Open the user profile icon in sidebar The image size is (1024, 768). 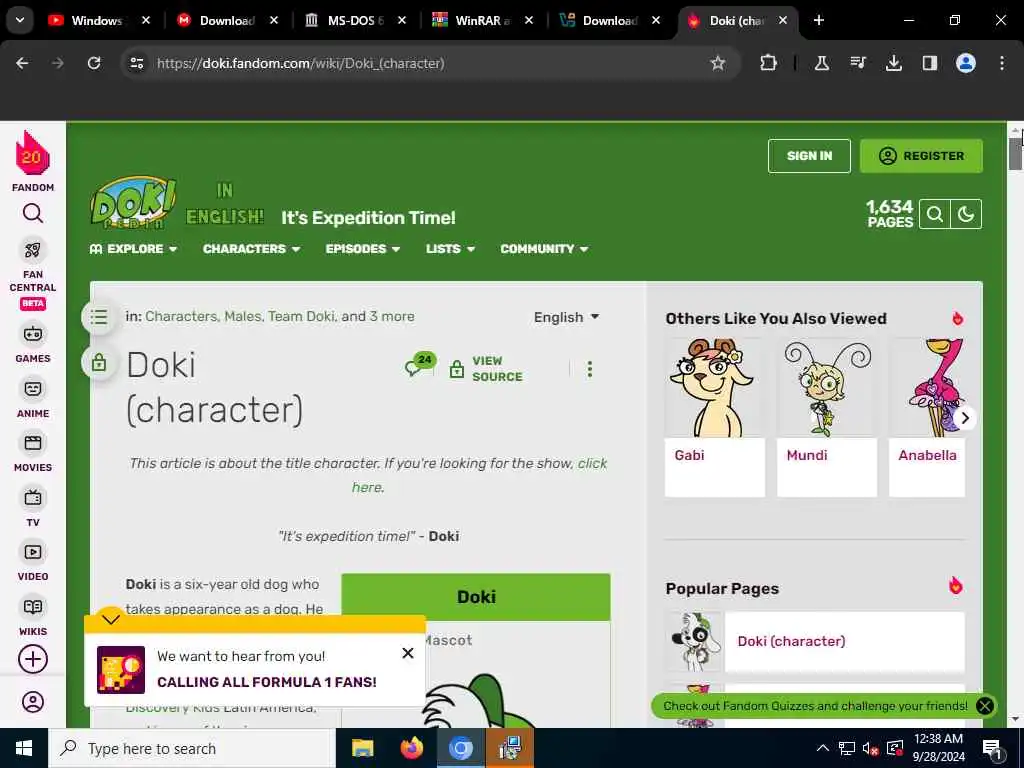point(33,702)
